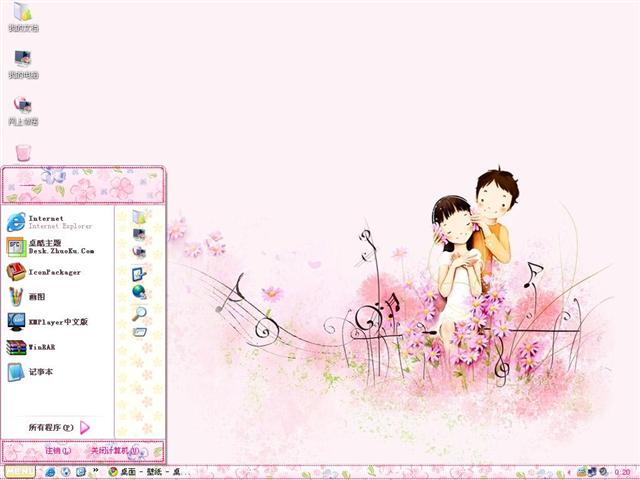640x480 pixels.
Task: Click the round dark system tray icon
Action: pos(603,472)
